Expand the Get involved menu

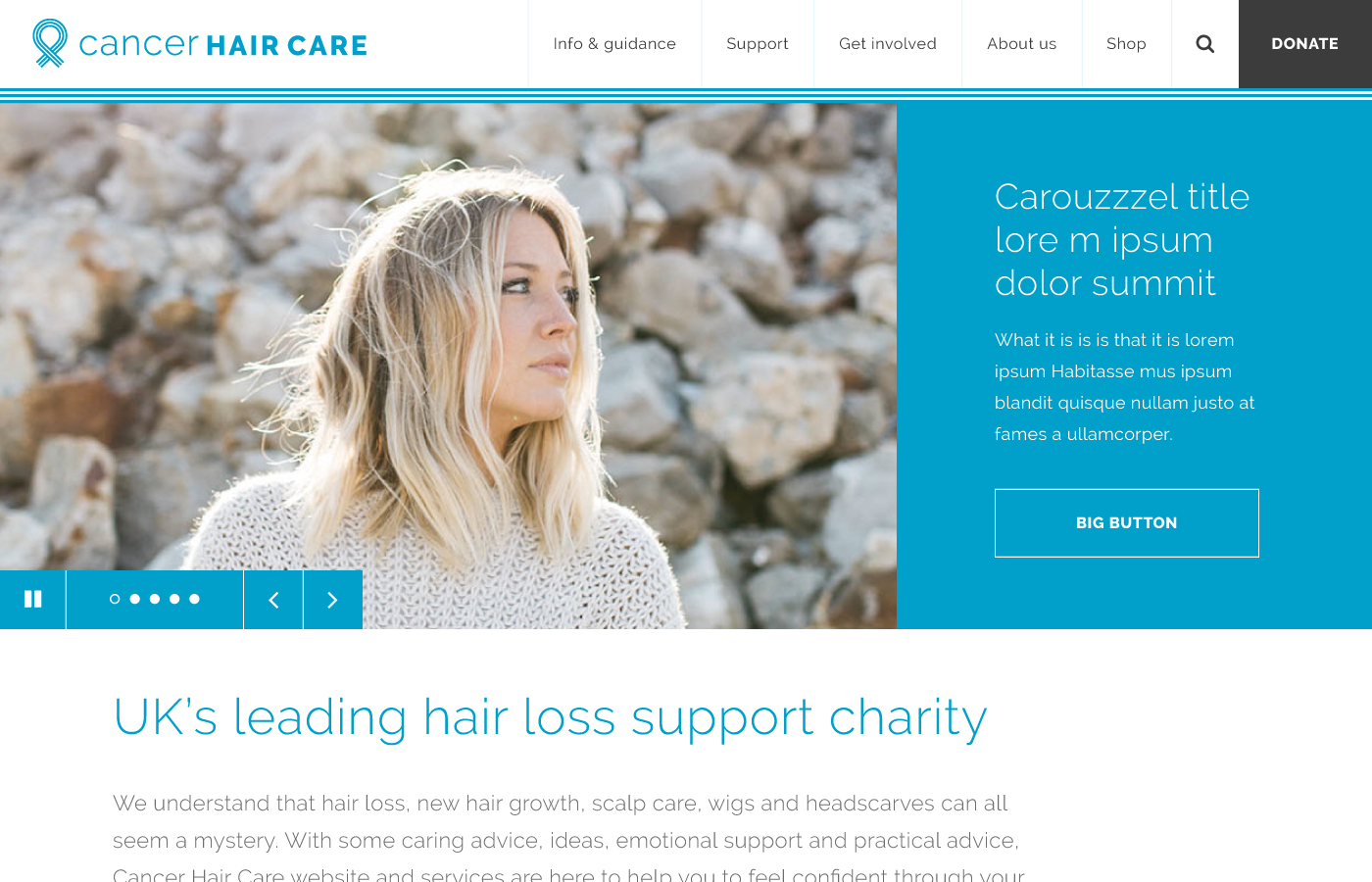(888, 44)
